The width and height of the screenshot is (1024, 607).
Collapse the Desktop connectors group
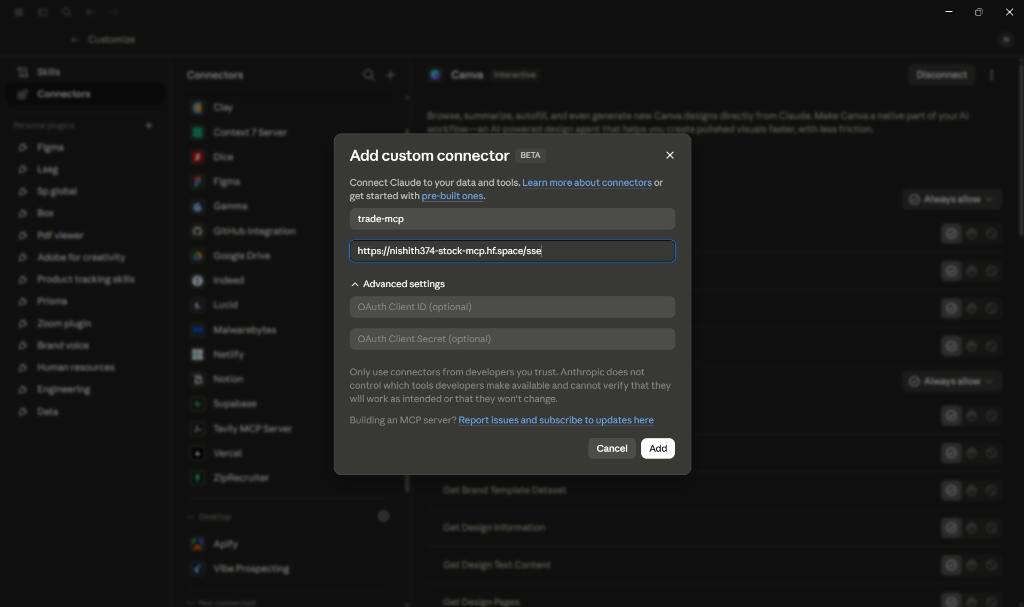click(209, 517)
